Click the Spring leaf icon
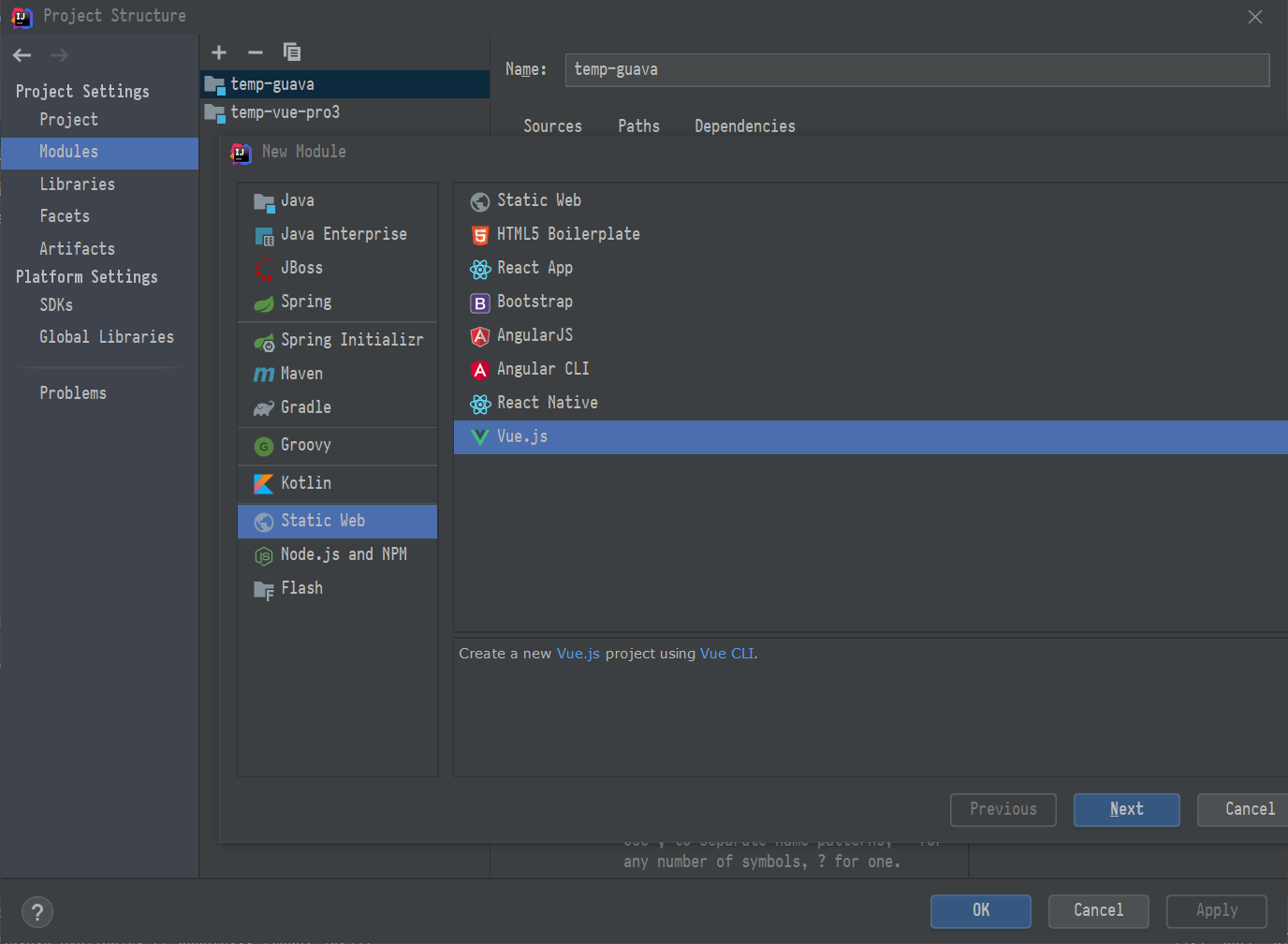1288x944 pixels. point(264,302)
